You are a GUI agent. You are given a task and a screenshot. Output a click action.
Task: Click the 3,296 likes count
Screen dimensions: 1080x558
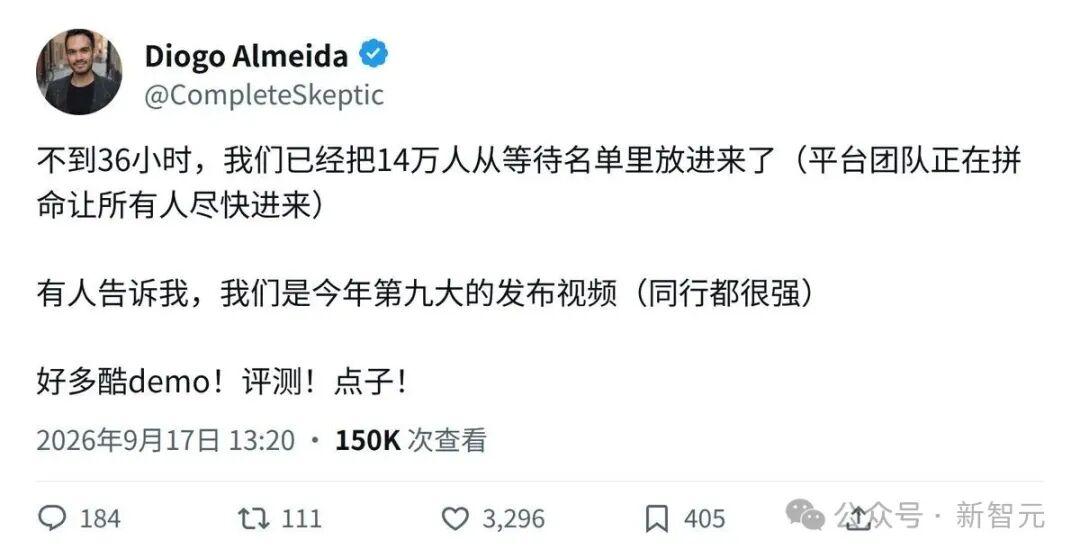pyautogui.click(x=513, y=519)
